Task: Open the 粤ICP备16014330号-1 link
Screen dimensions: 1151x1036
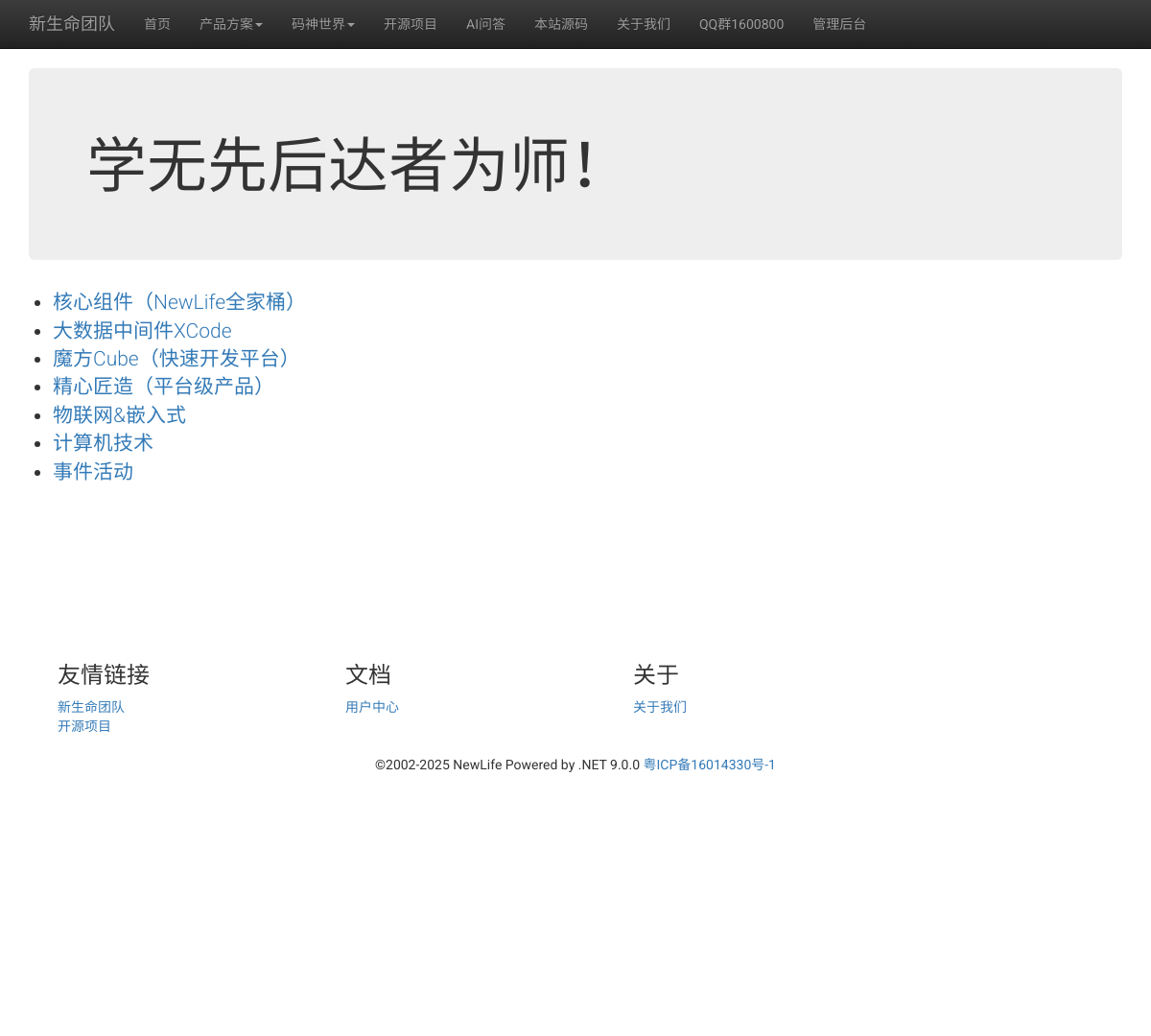Action: point(710,765)
